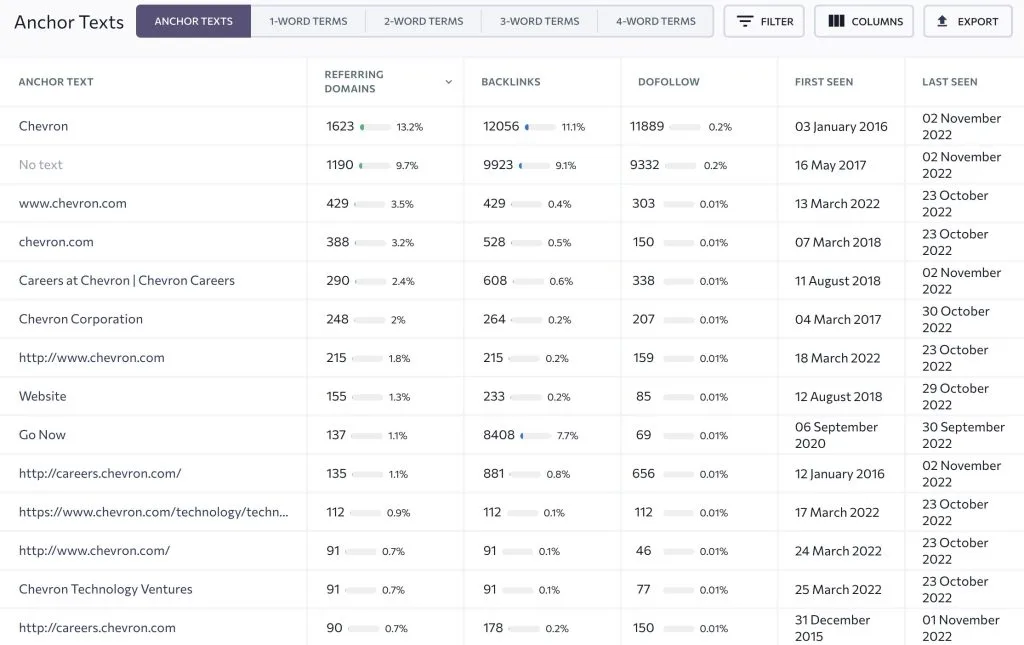This screenshot has width=1024, height=645.
Task: Select the 2-Word Terms tab
Action: [423, 21]
